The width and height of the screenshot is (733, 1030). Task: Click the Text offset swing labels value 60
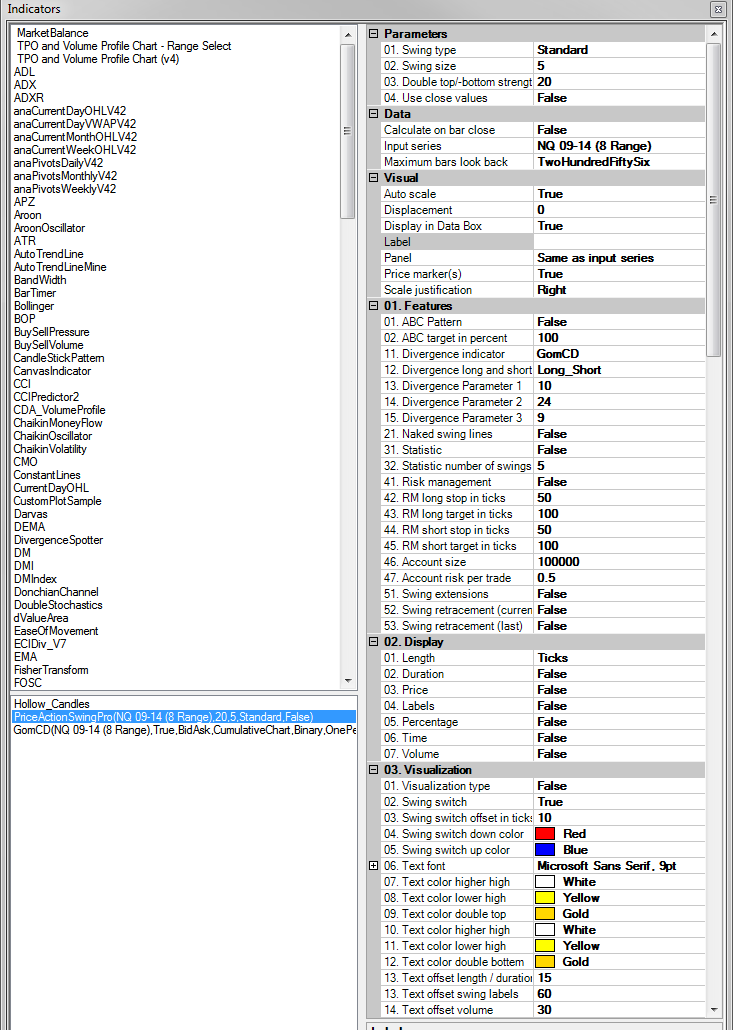pyautogui.click(x=619, y=994)
